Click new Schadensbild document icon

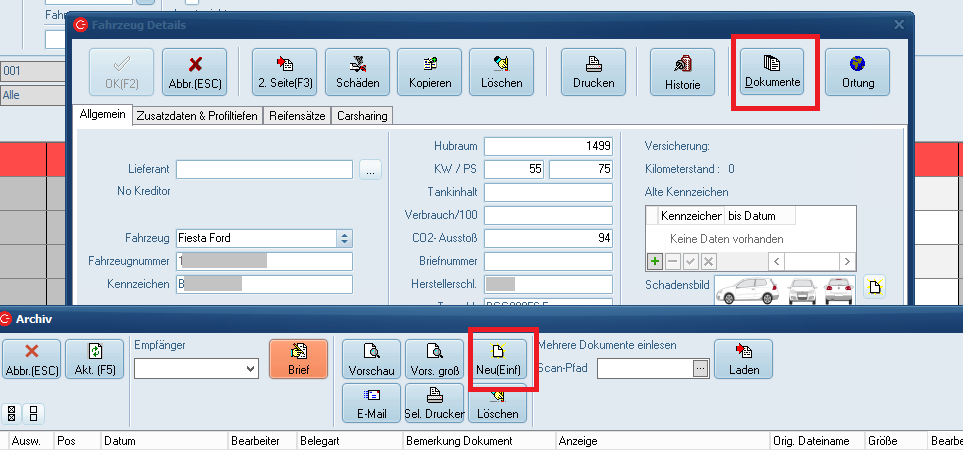(x=874, y=289)
